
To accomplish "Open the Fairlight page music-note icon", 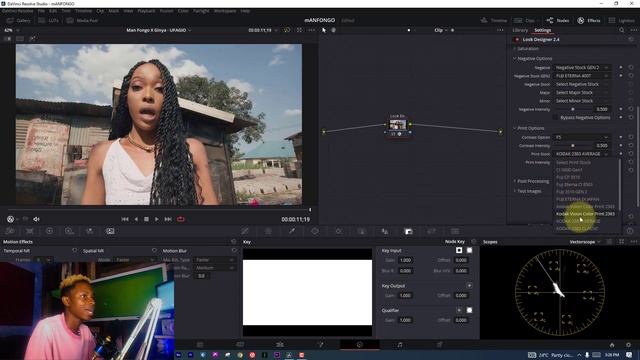I will click(400, 345).
